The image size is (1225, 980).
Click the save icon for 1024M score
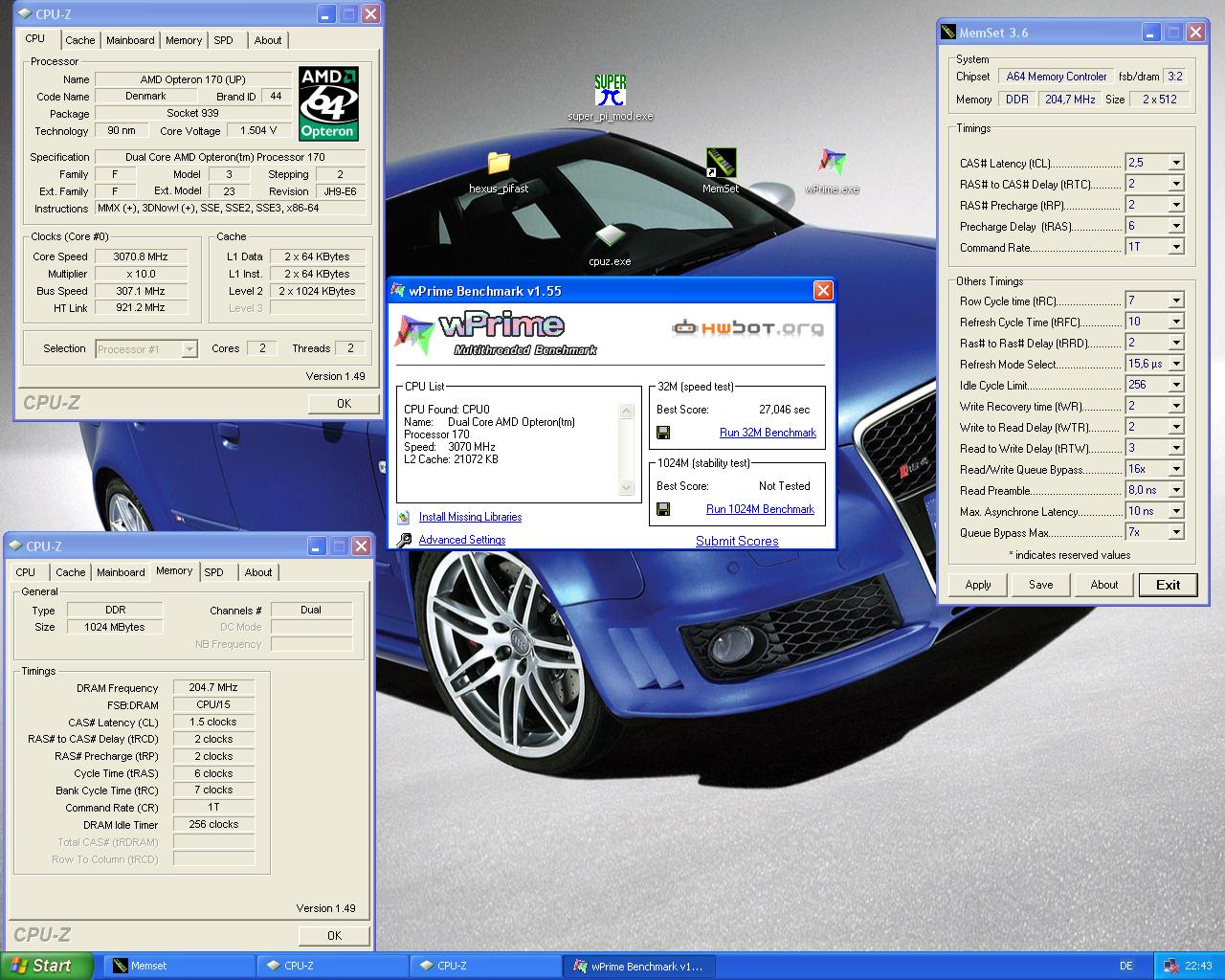tap(663, 509)
